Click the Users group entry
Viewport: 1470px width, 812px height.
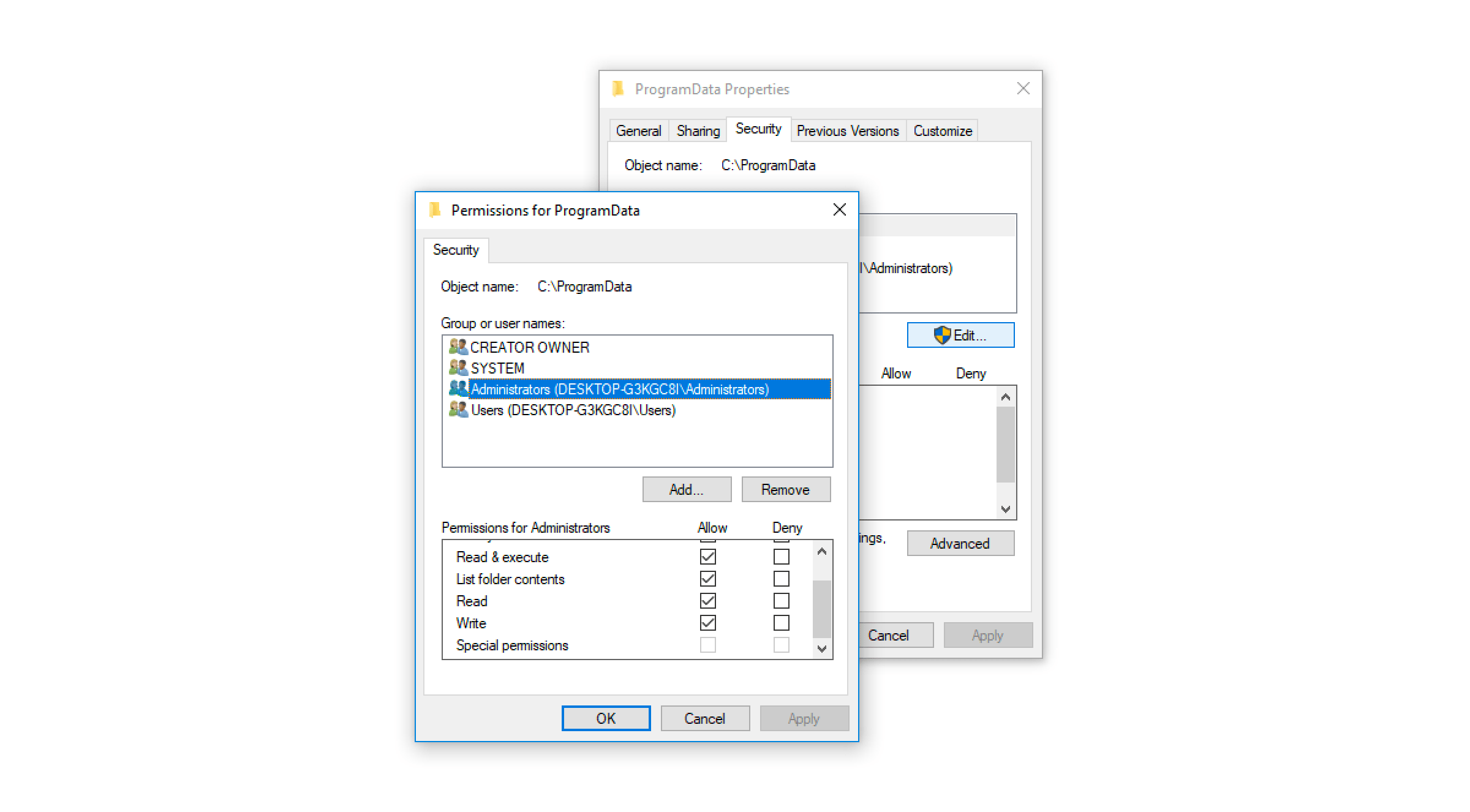pos(570,410)
